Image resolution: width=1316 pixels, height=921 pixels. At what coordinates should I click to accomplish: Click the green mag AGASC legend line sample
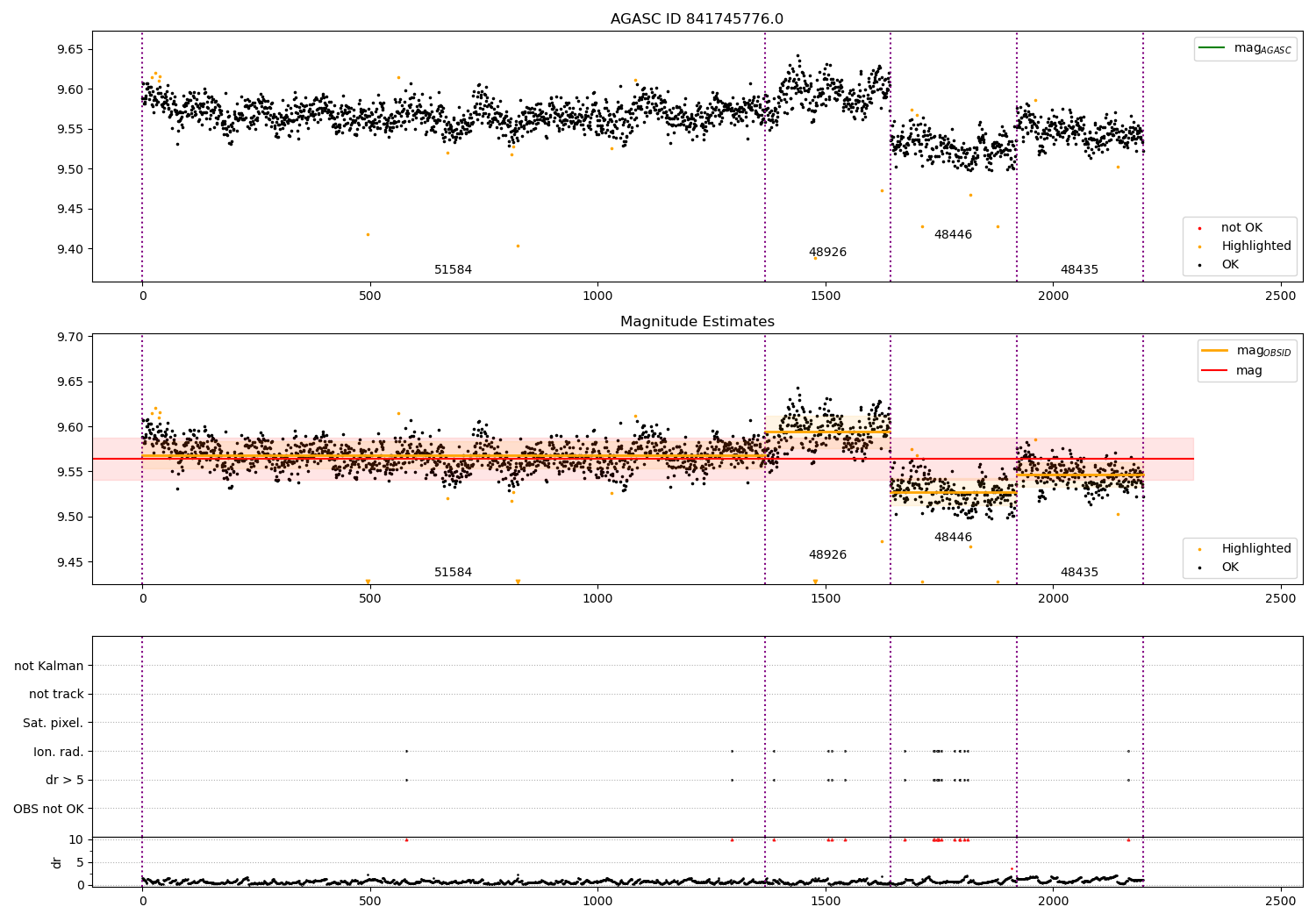tap(1212, 48)
